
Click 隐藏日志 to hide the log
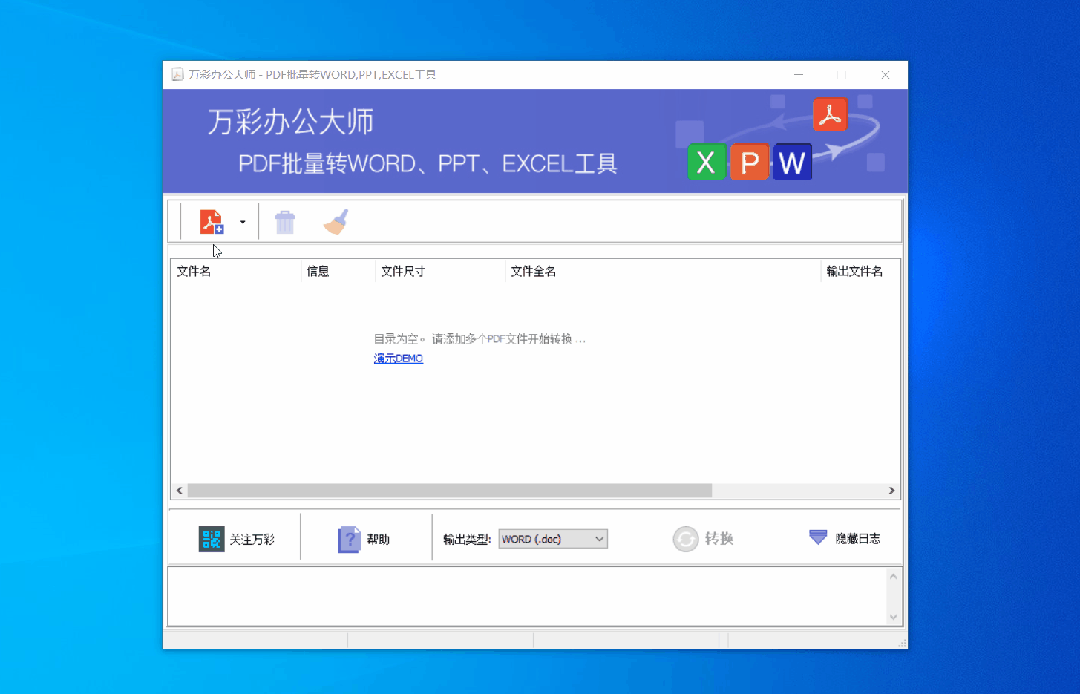[x=844, y=538]
